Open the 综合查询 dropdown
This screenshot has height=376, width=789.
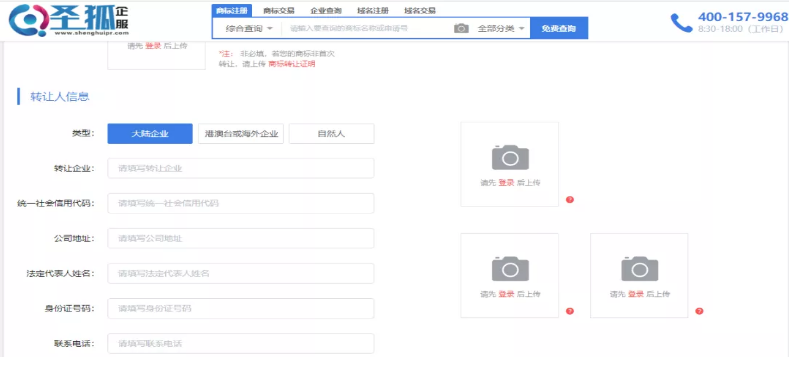tap(249, 29)
